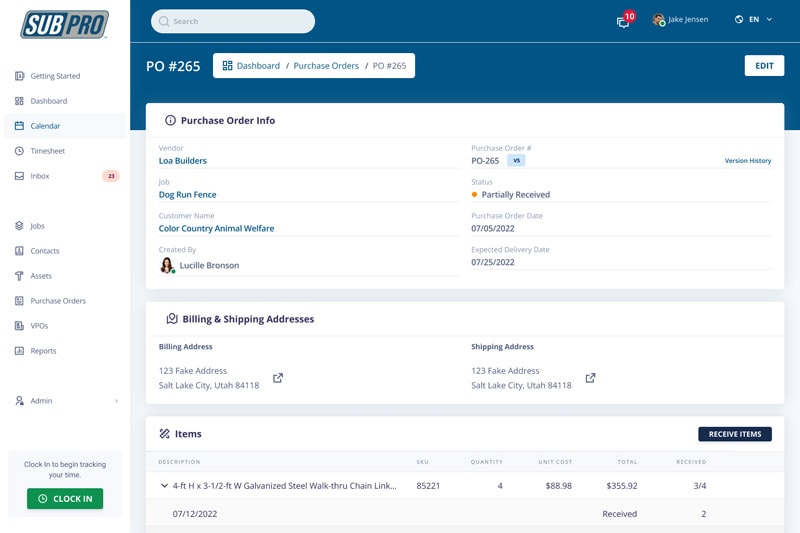Click the RECEIVE ITEMS button
800x533 pixels.
coord(734,434)
